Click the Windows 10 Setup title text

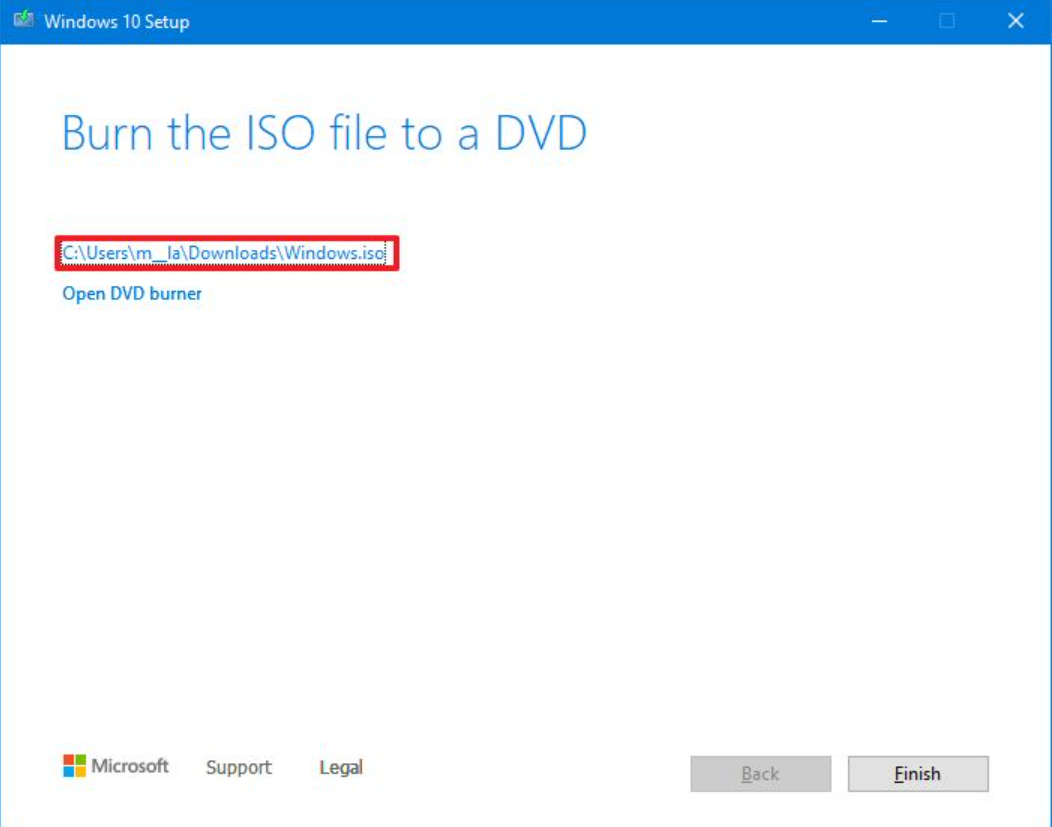coord(117,21)
